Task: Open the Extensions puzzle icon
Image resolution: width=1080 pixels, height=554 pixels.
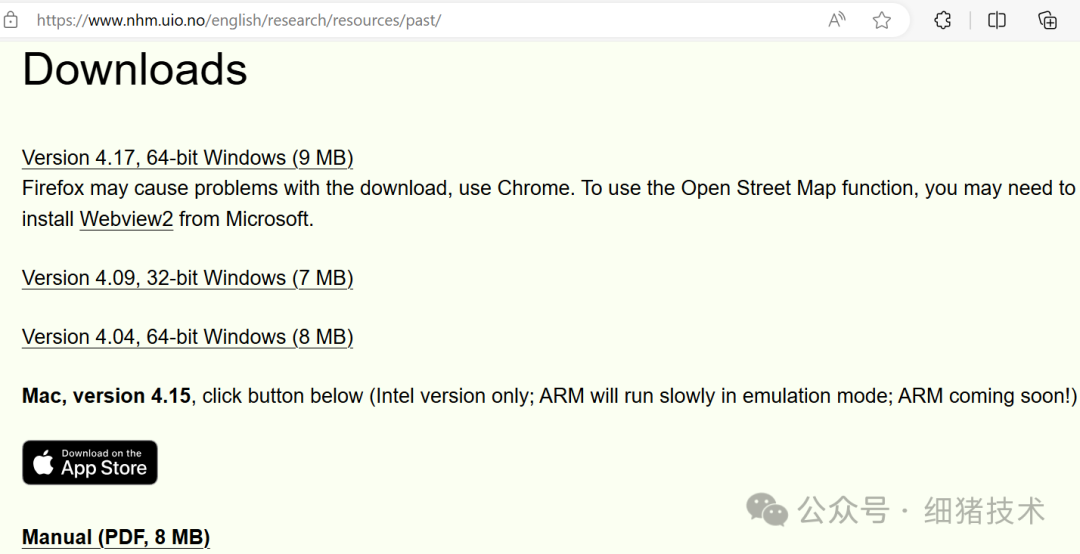Action: [x=942, y=20]
